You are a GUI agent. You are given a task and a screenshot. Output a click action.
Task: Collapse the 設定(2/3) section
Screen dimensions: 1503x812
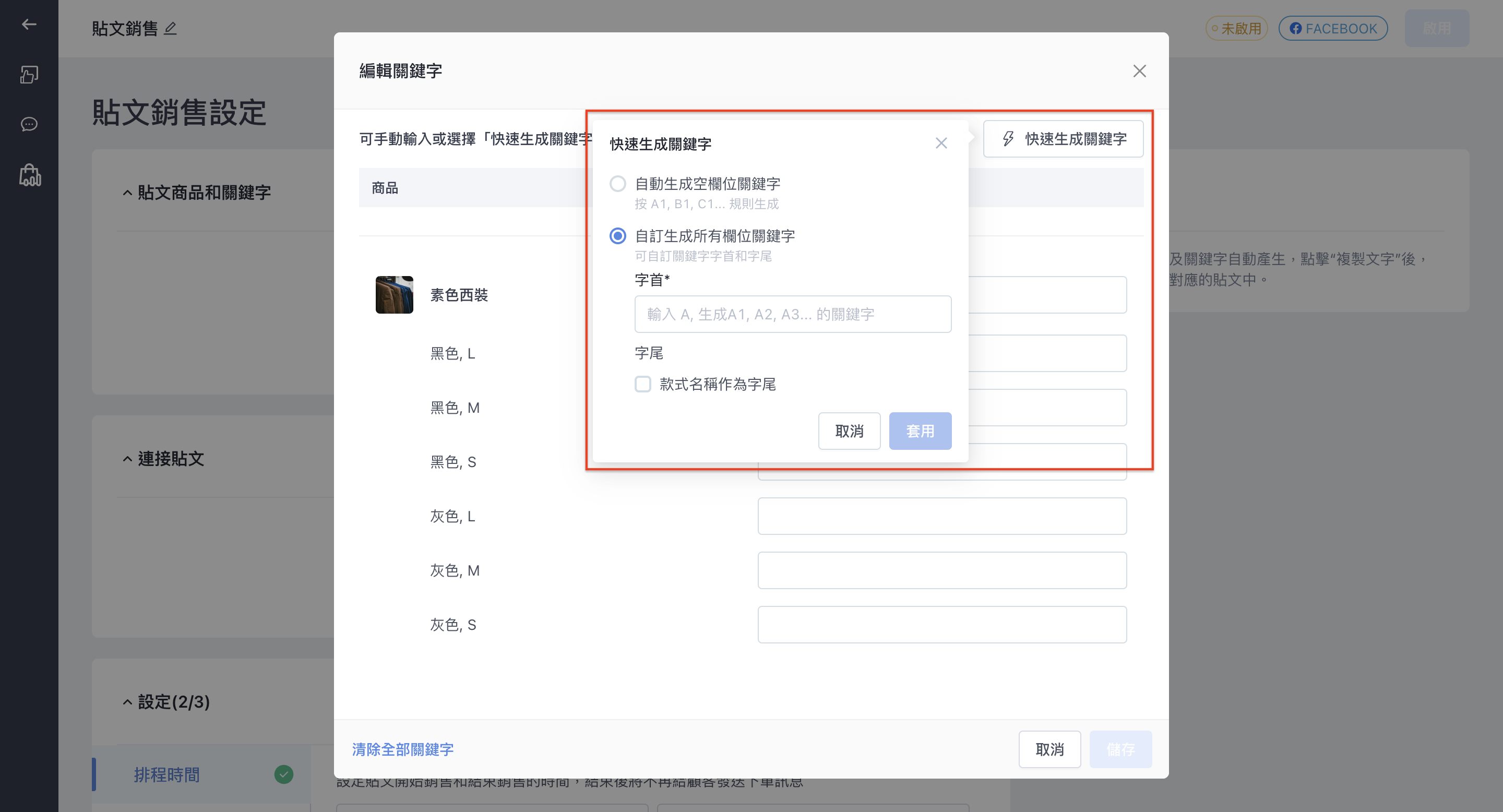[127, 702]
